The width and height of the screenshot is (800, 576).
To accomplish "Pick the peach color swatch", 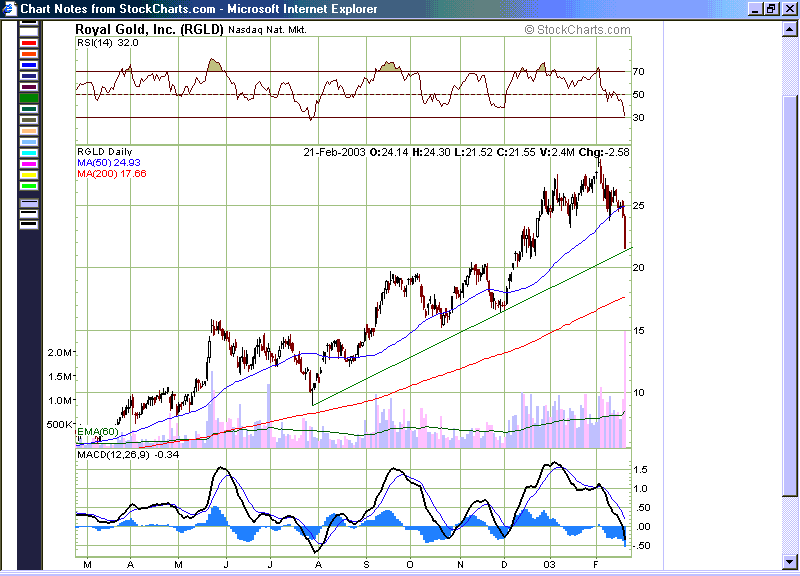I will (x=29, y=131).
